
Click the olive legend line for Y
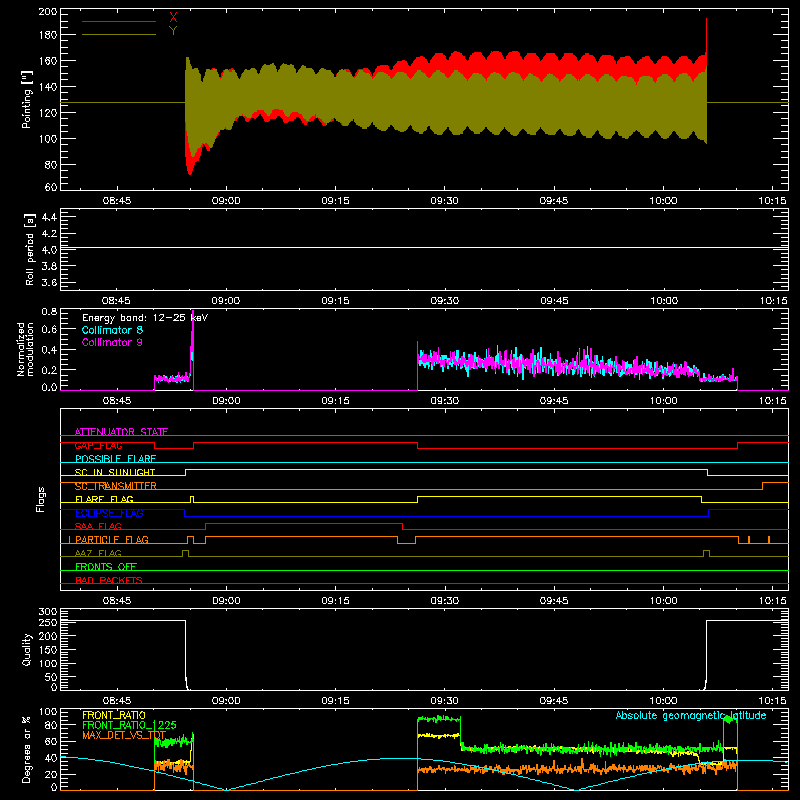(x=119, y=34)
